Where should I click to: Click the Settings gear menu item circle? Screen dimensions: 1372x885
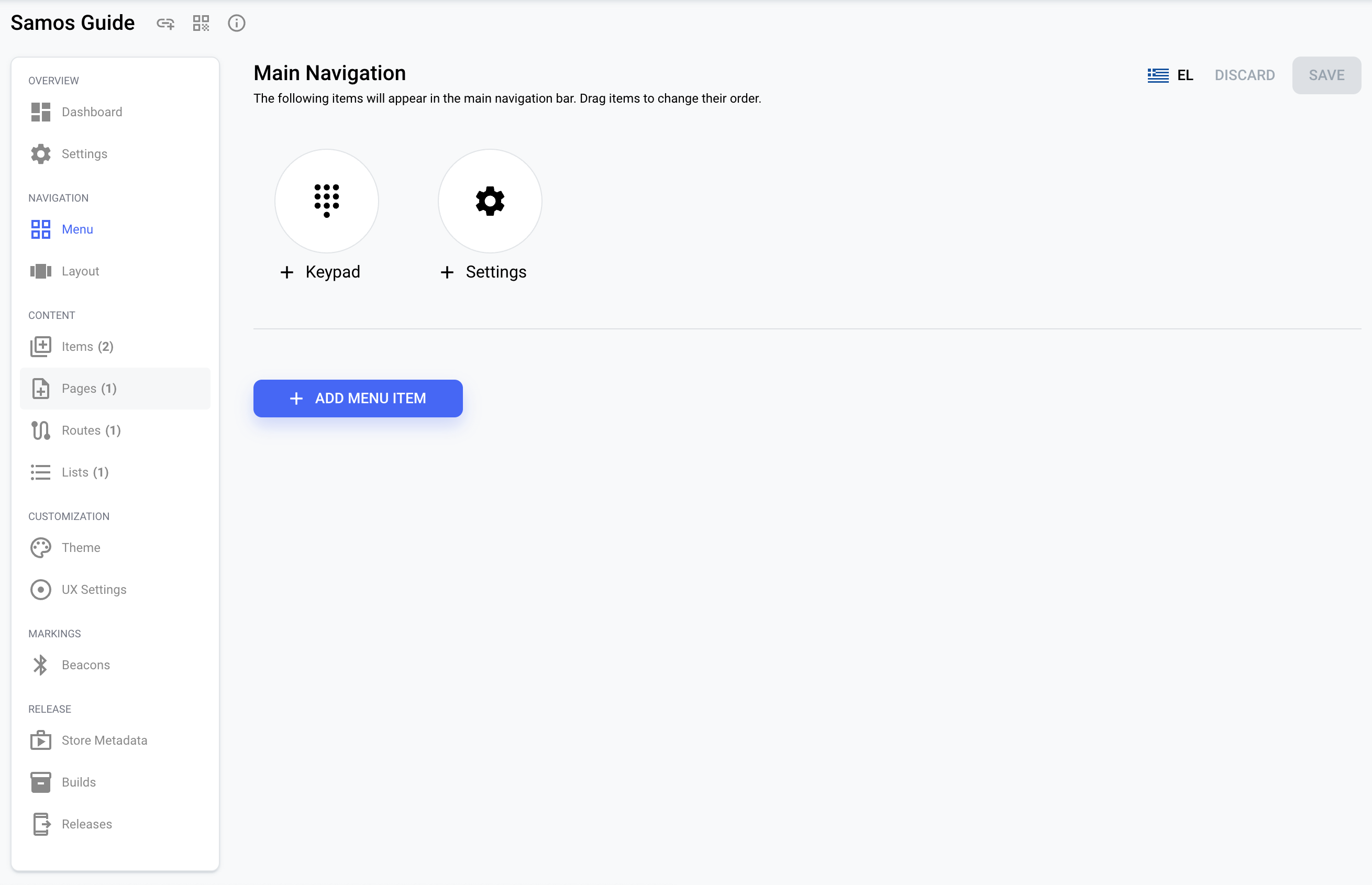(x=489, y=201)
